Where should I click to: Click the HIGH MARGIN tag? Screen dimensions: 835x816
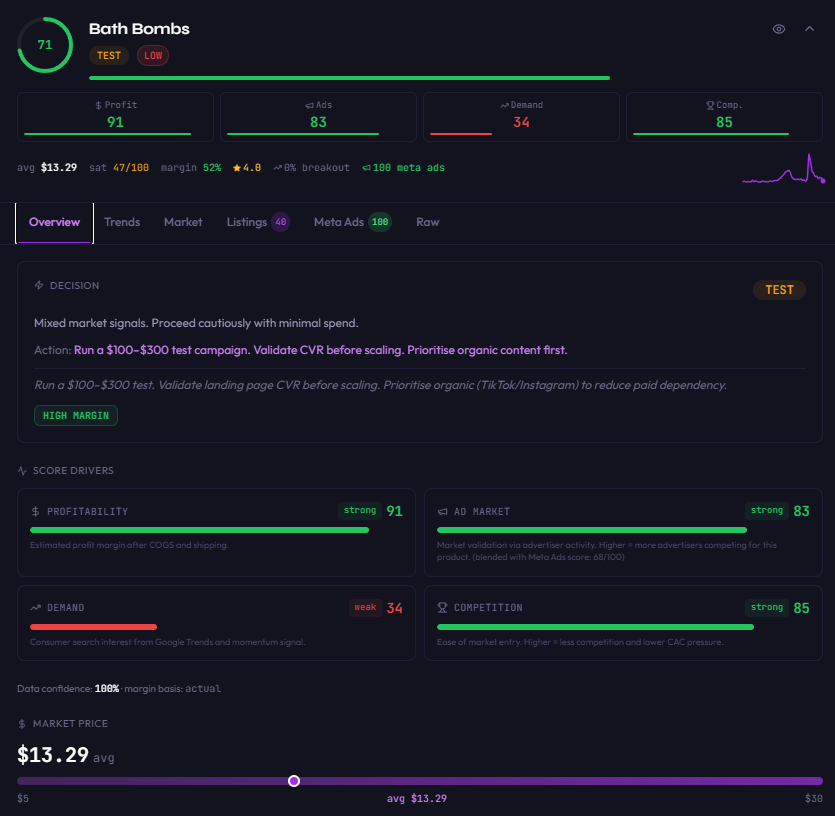[x=76, y=415]
